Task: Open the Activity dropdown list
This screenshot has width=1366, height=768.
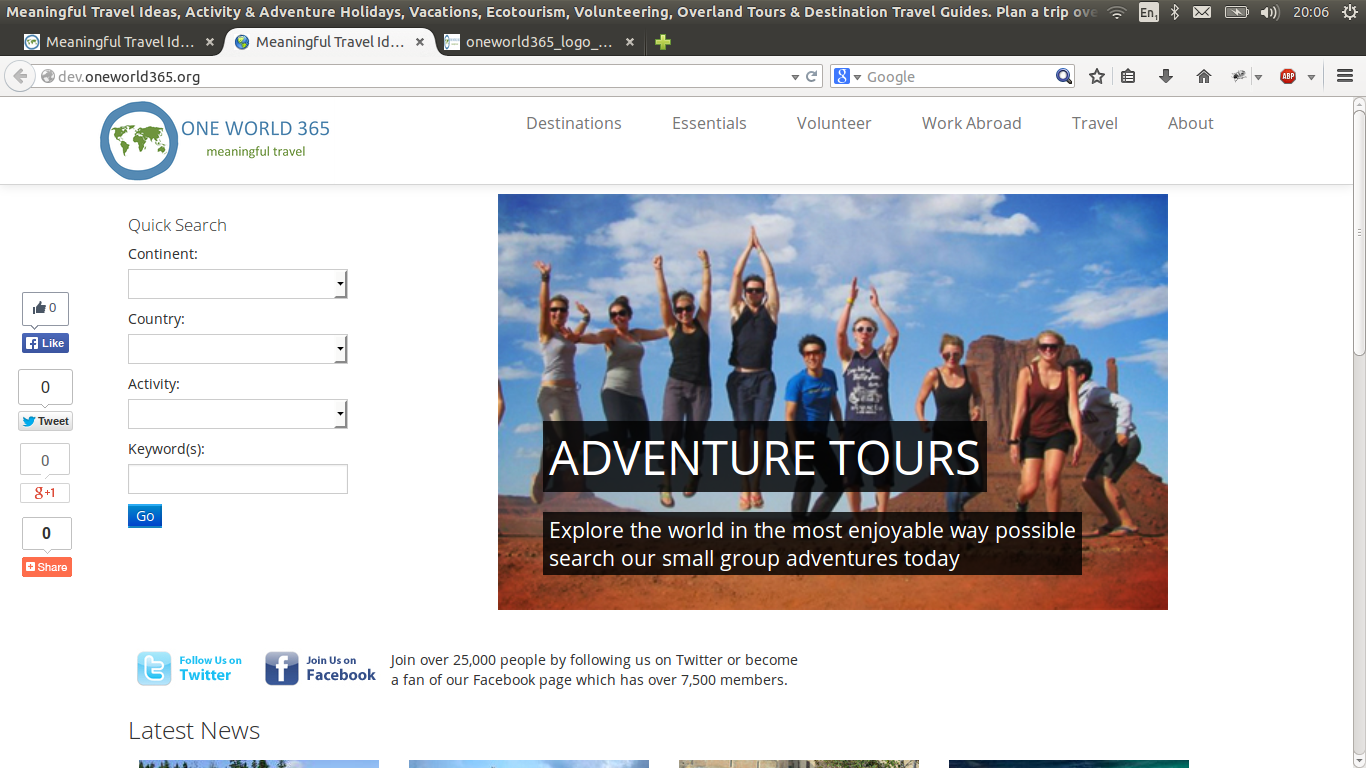Action: click(237, 414)
